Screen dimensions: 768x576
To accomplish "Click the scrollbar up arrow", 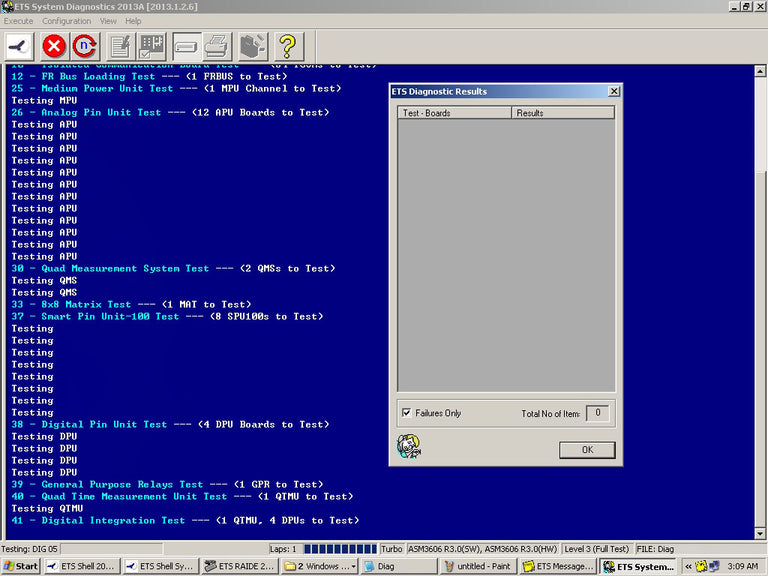I will [x=760, y=71].
